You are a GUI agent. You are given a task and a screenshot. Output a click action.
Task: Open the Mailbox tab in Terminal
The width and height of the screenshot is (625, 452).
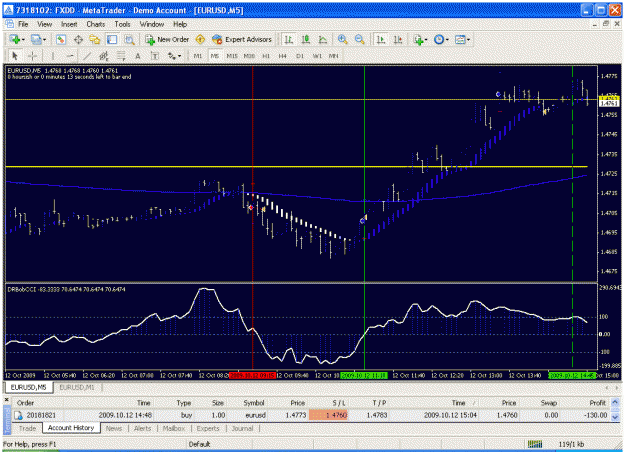click(174, 428)
